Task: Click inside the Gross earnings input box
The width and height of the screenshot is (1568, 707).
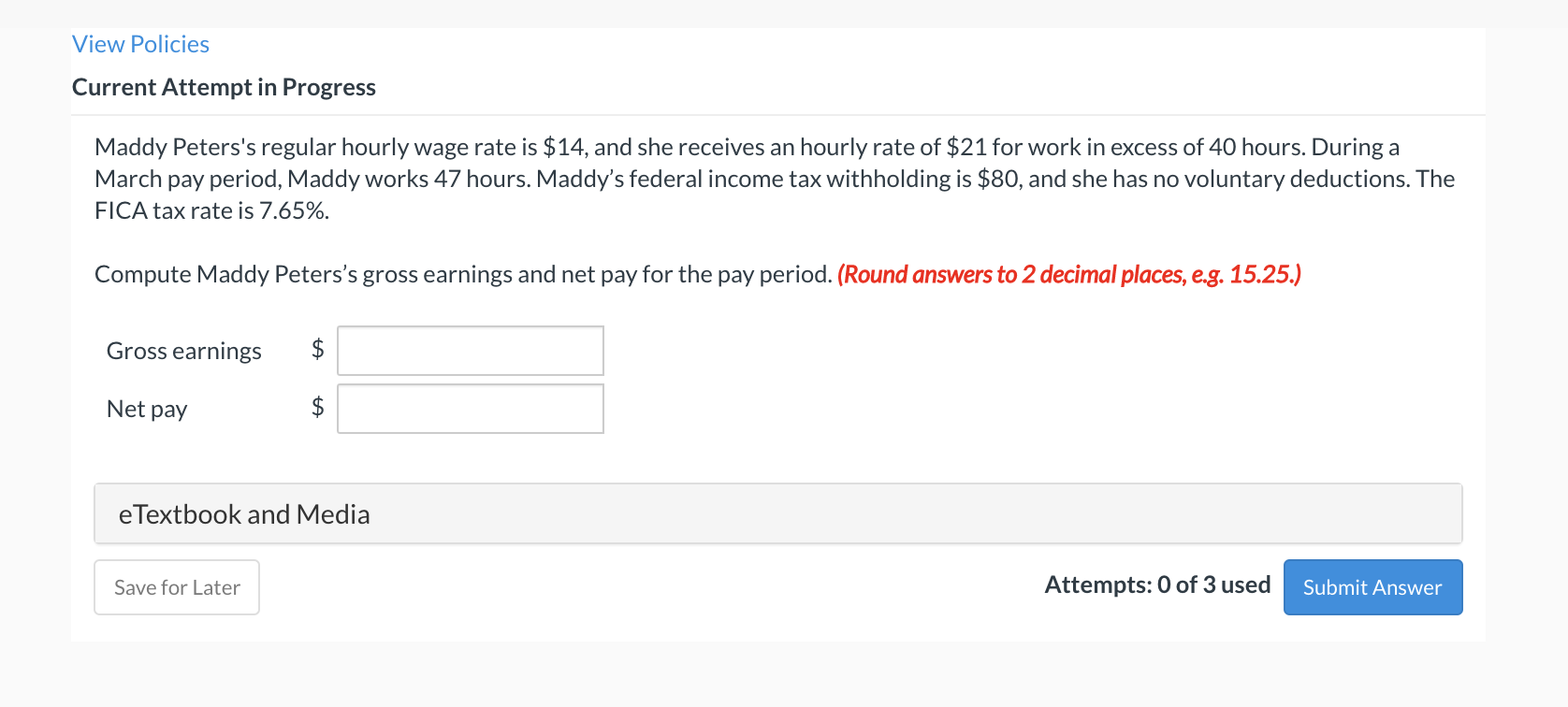Action: [470, 350]
